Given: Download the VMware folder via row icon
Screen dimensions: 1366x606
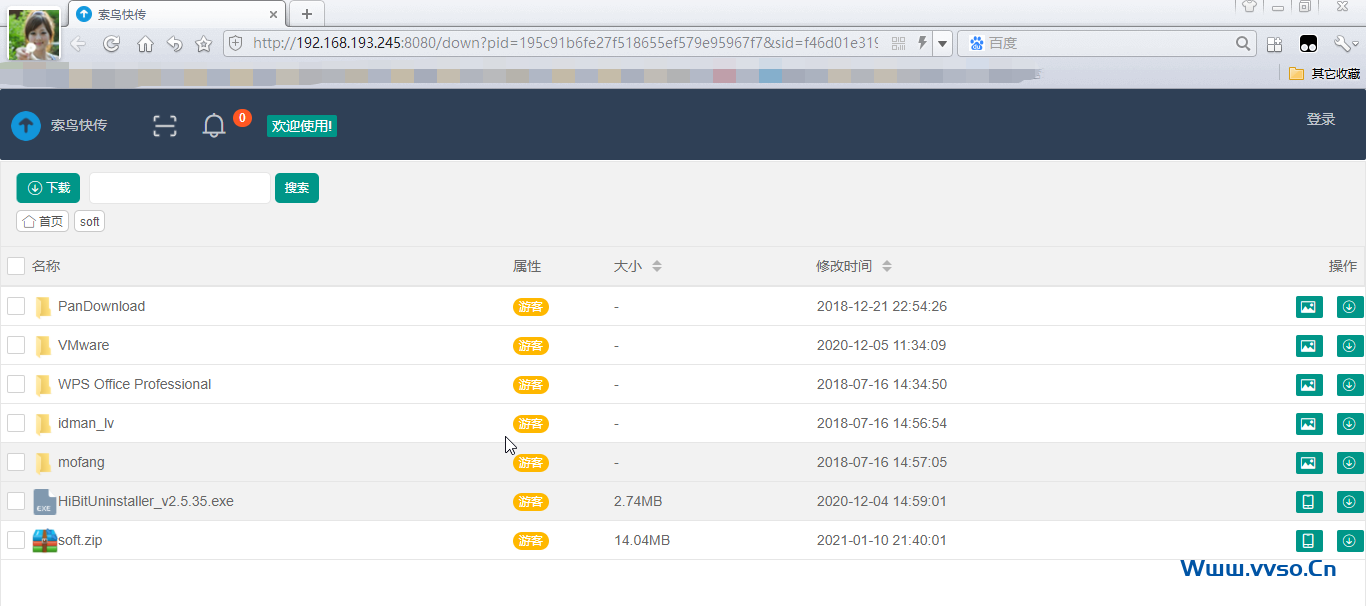Looking at the screenshot, I should click(1349, 346).
